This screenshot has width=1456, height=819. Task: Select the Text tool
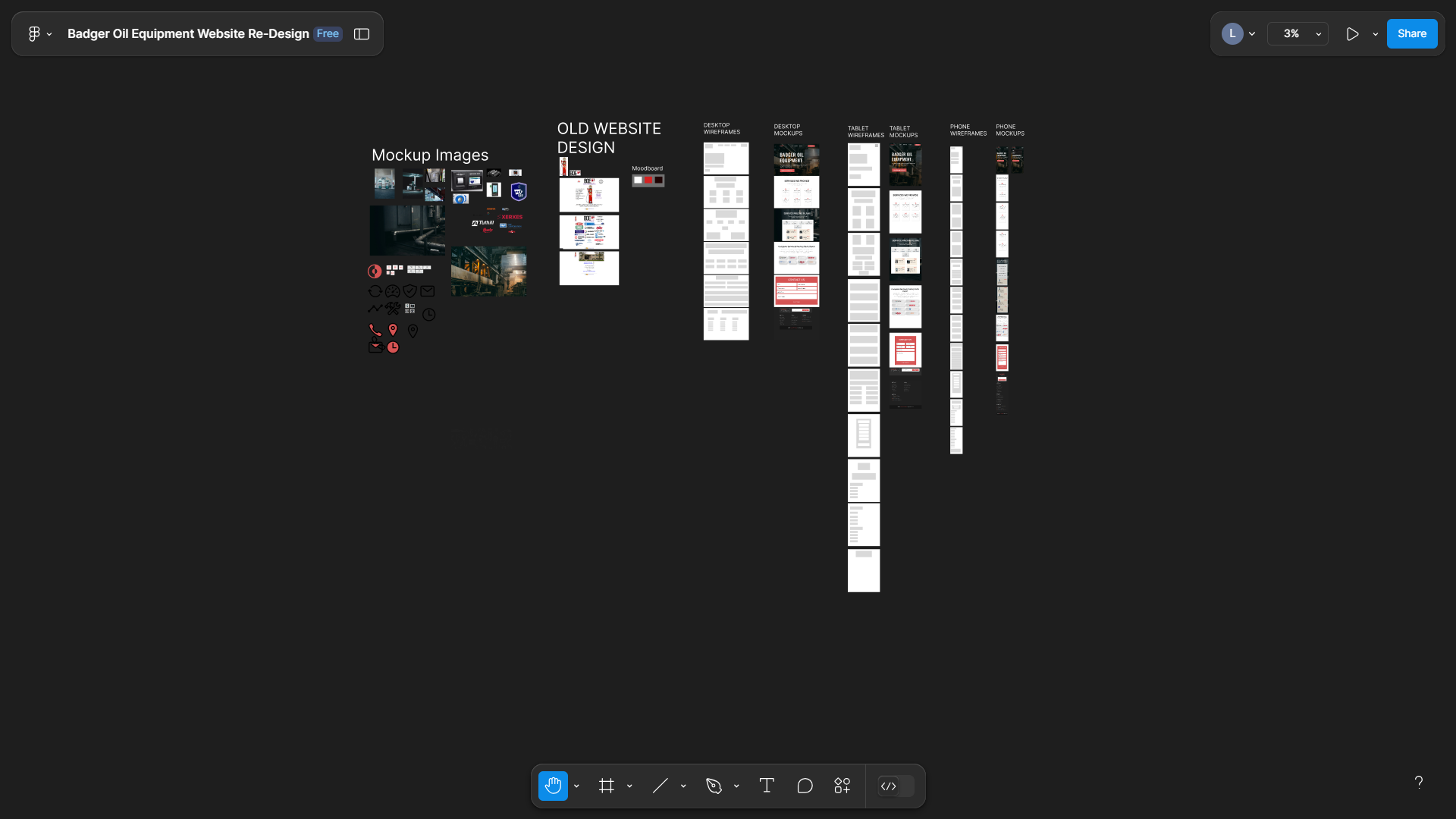[767, 786]
